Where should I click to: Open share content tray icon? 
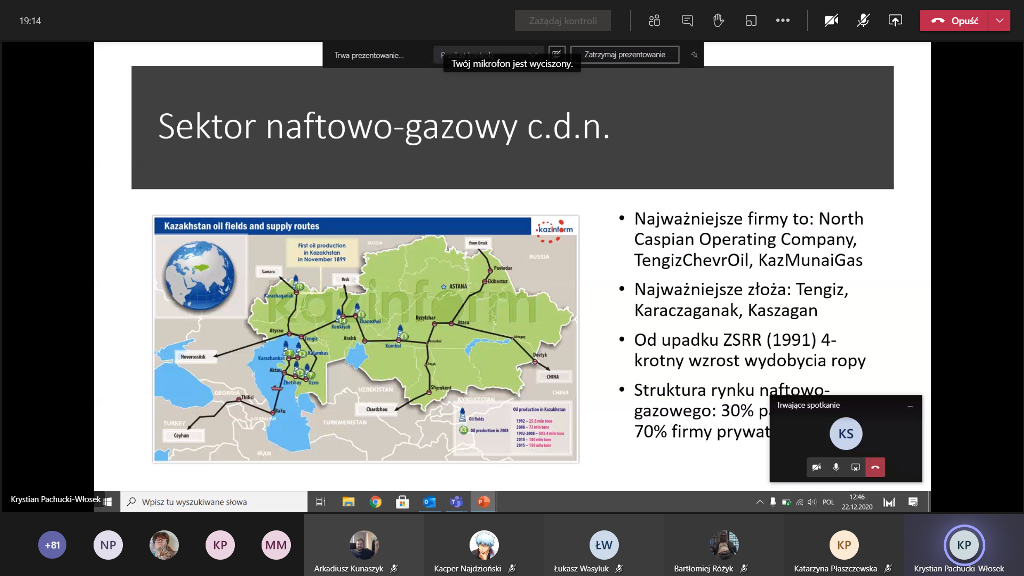895,20
